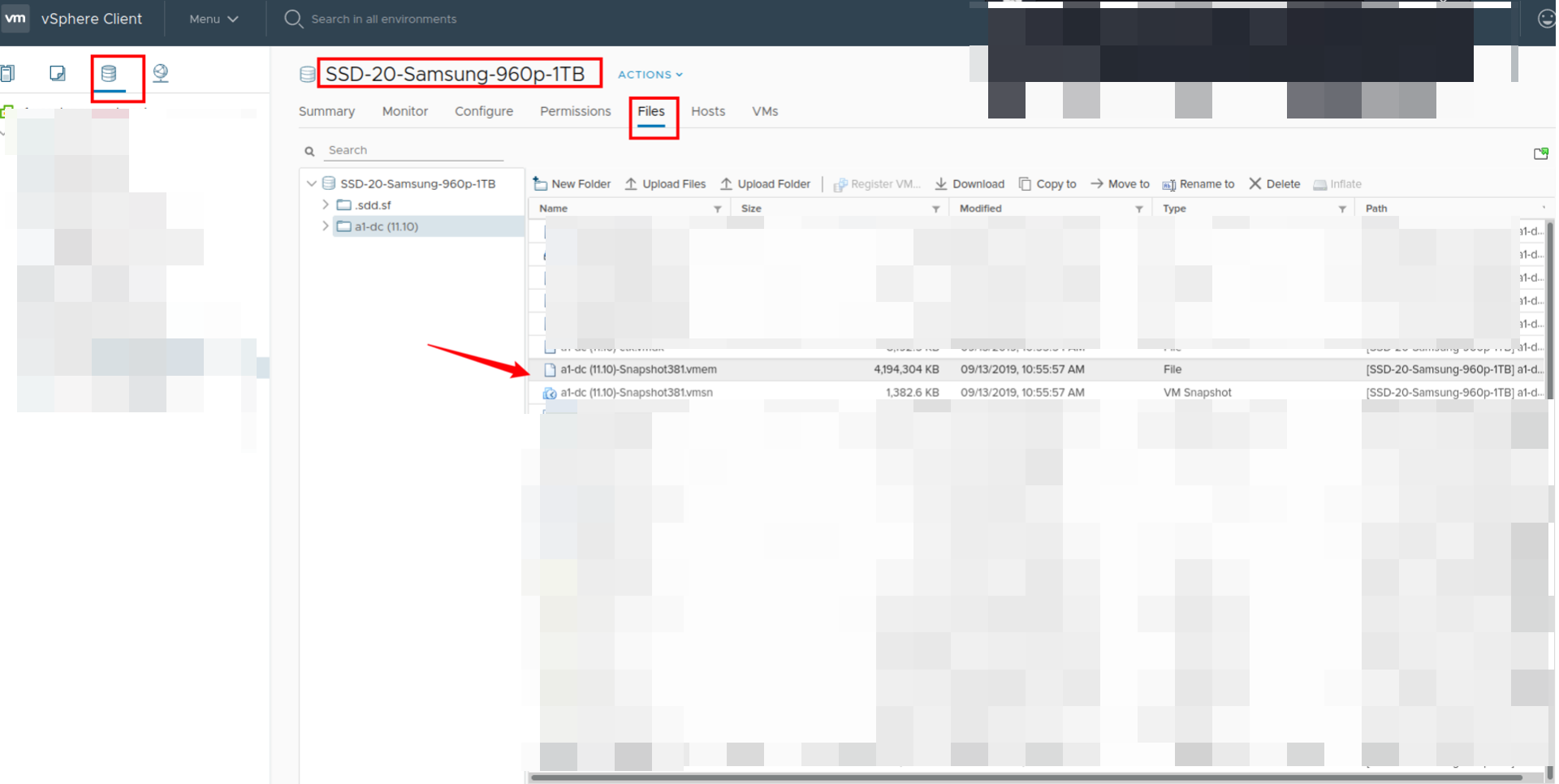Screen dimensions: 1559x784
Task: Select file a1-dc (11.10)-Snapshot381.vmem
Action: point(638,369)
